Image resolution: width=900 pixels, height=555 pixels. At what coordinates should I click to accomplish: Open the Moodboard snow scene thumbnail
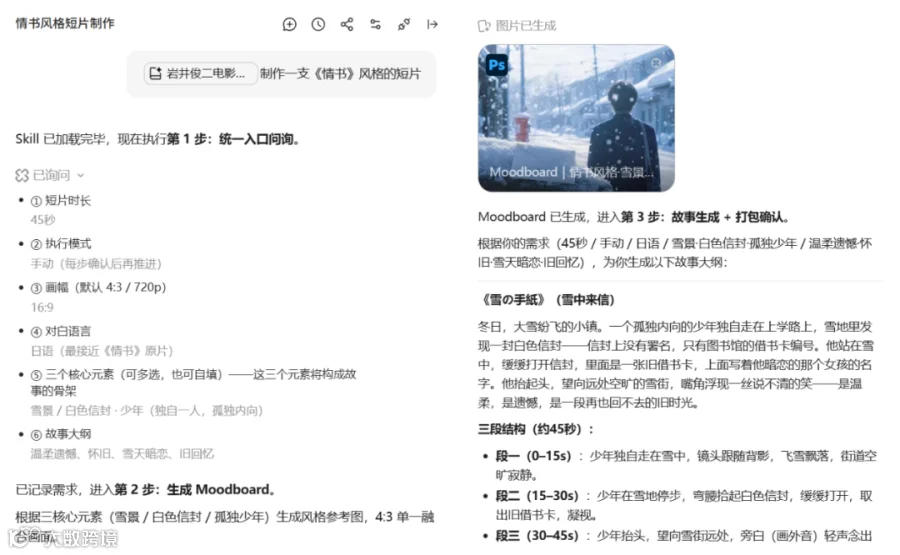click(x=576, y=118)
